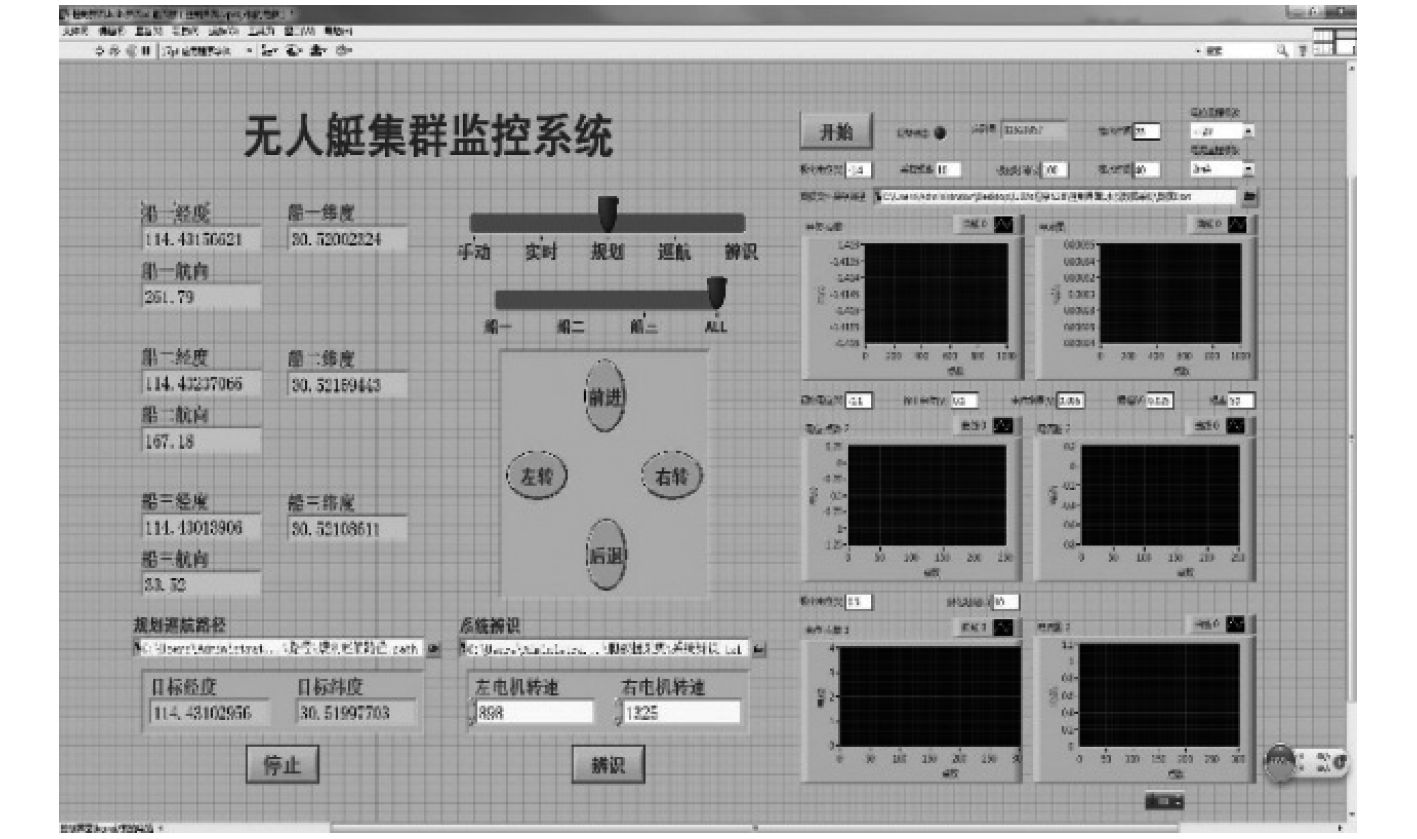Screen dimensions: 1417x839
Task: Open the first menu in menu bar
Action: point(74,31)
